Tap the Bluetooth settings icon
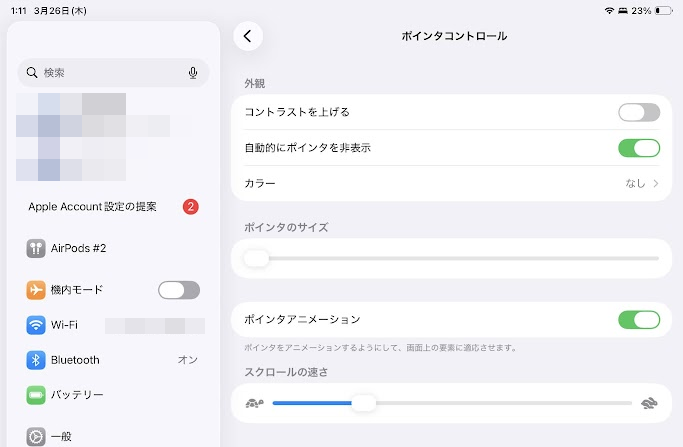 [36, 360]
